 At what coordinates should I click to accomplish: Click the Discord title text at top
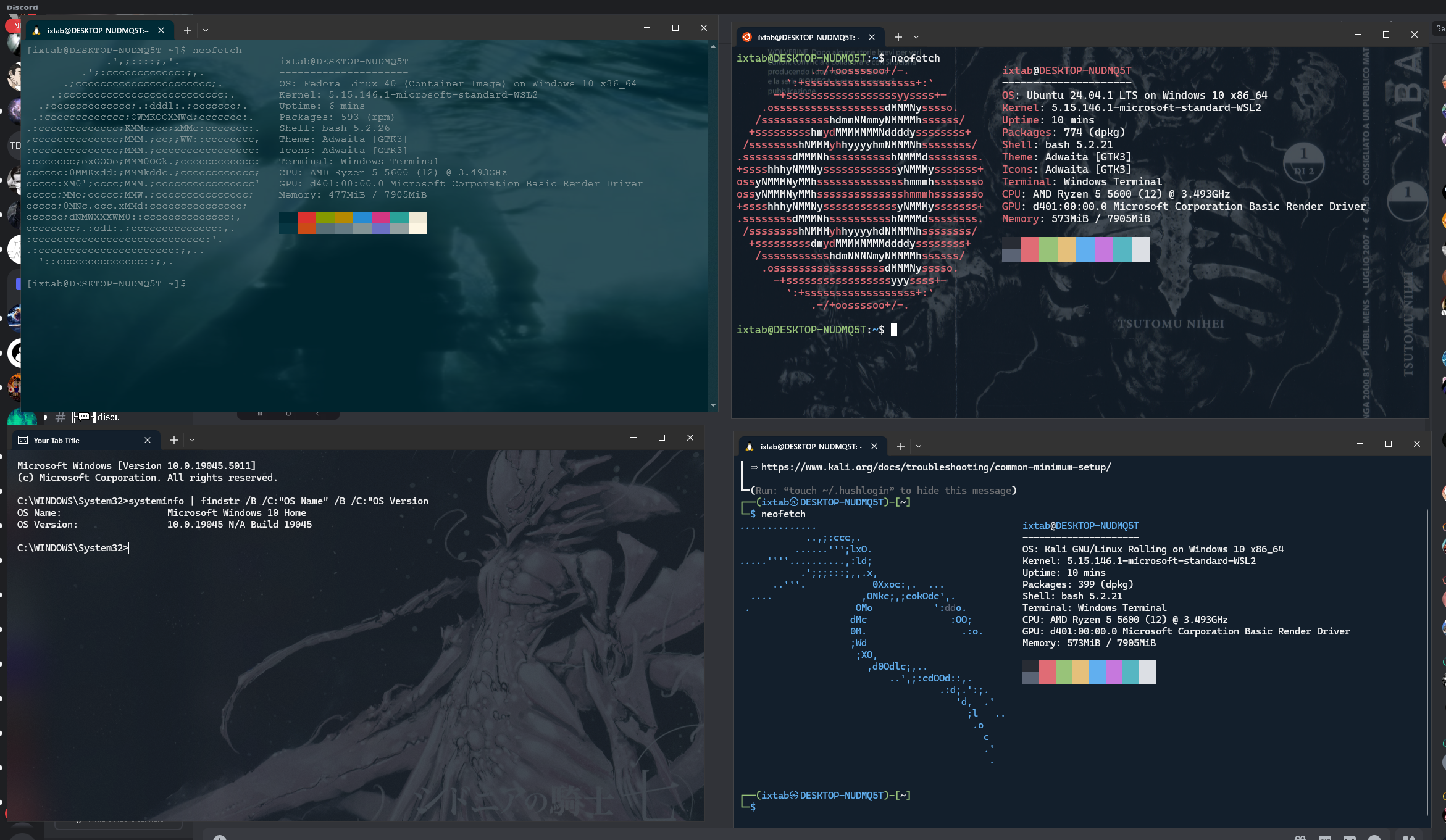click(22, 7)
